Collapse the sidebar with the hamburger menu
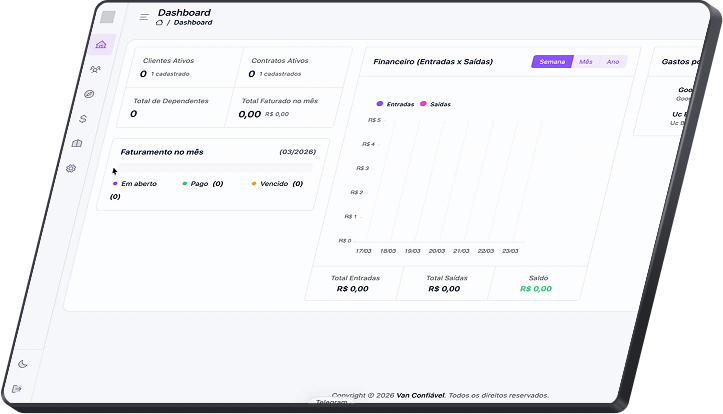This screenshot has height=414, width=723. (144, 17)
